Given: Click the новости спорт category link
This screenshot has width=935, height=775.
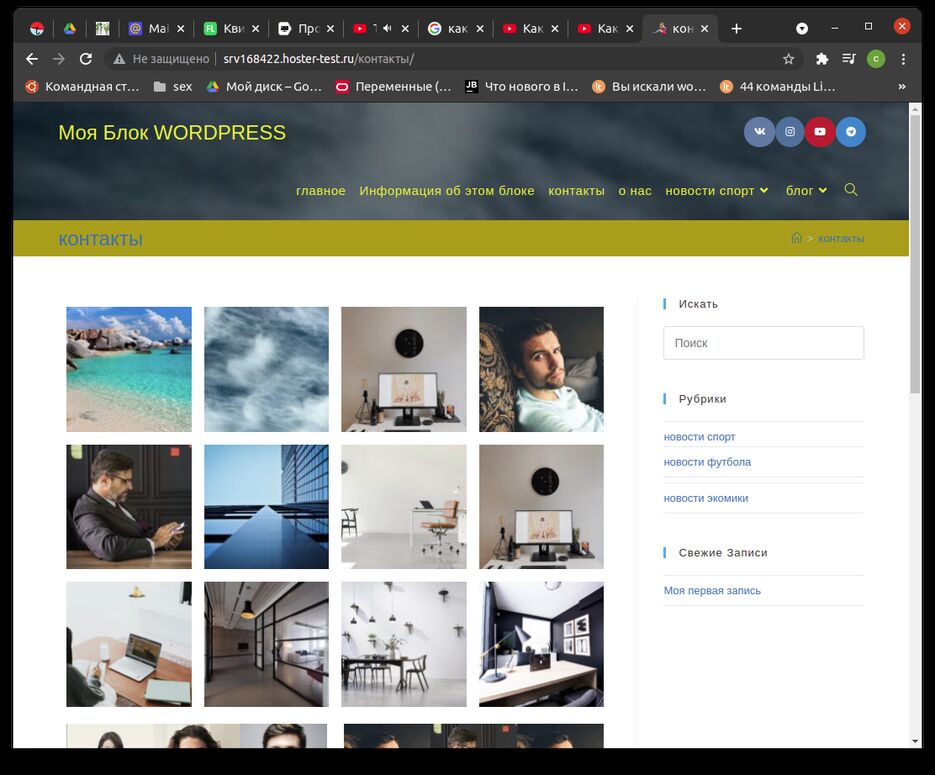Looking at the screenshot, I should coord(699,437).
